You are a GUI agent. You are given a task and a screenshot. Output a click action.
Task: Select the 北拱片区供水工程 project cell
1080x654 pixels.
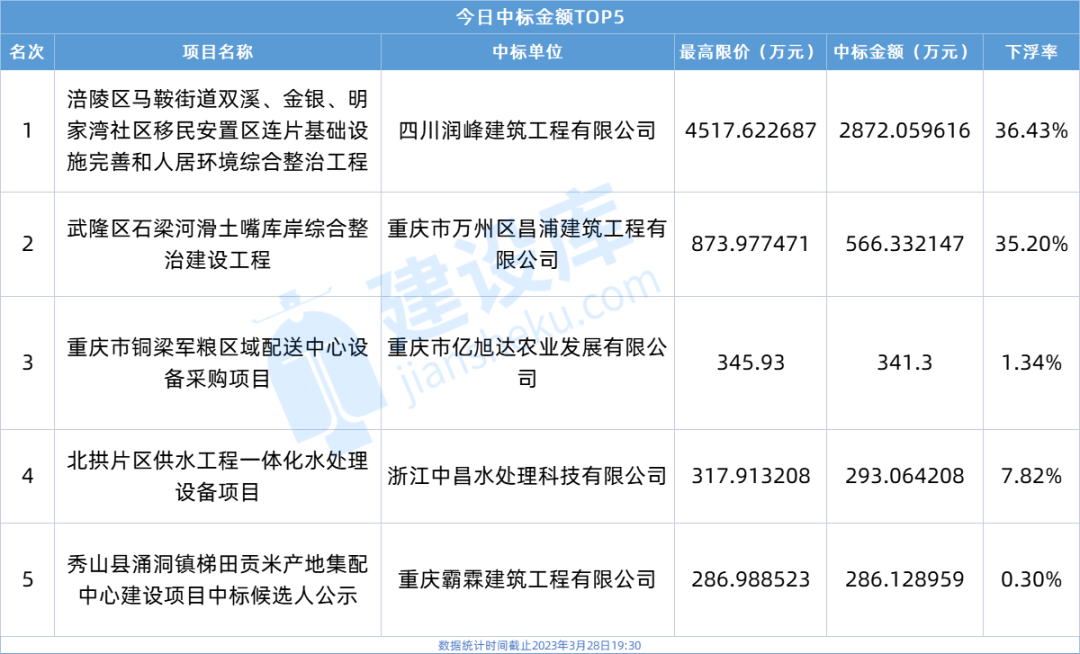217,476
